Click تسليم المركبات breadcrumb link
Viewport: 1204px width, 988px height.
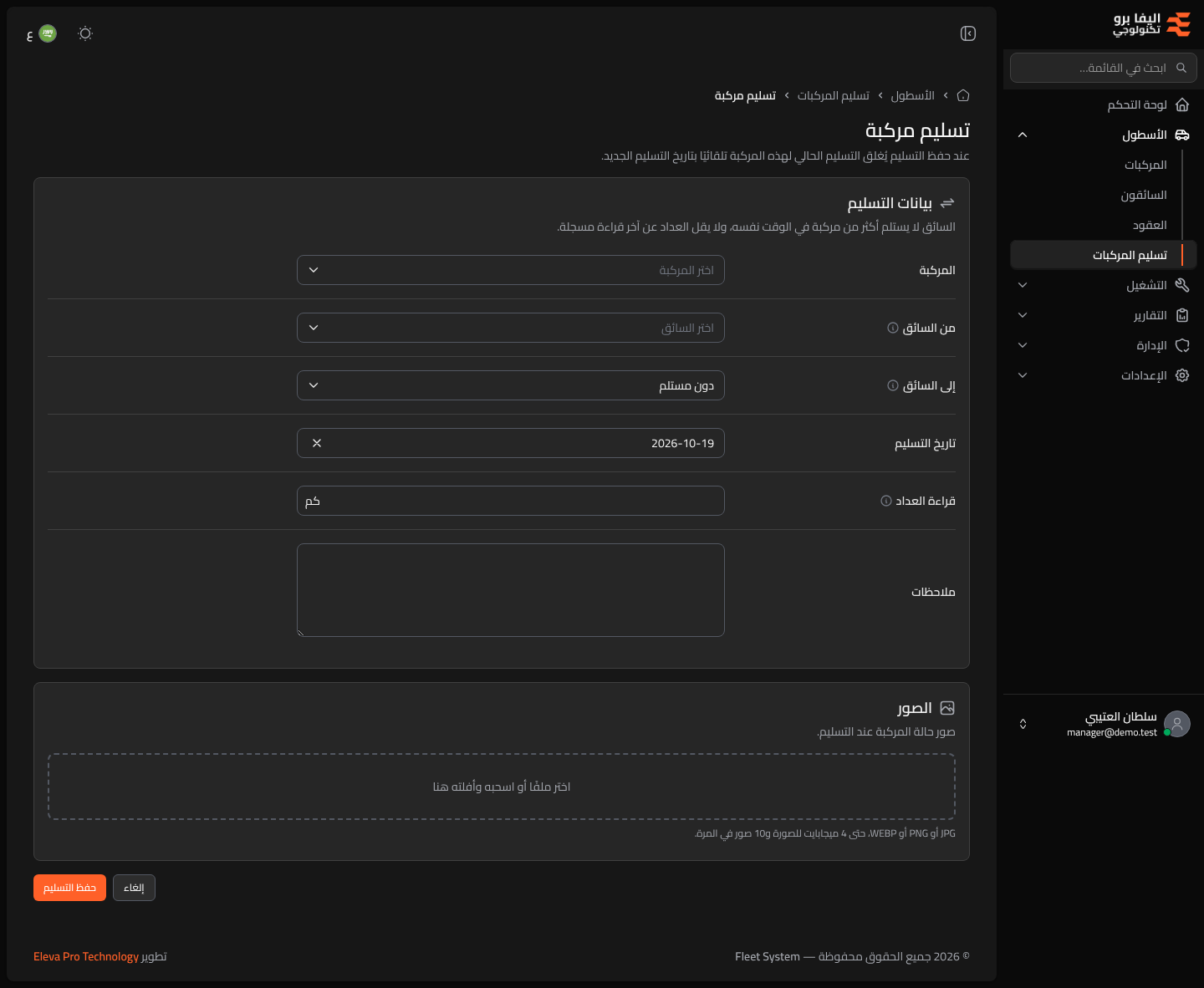834,95
